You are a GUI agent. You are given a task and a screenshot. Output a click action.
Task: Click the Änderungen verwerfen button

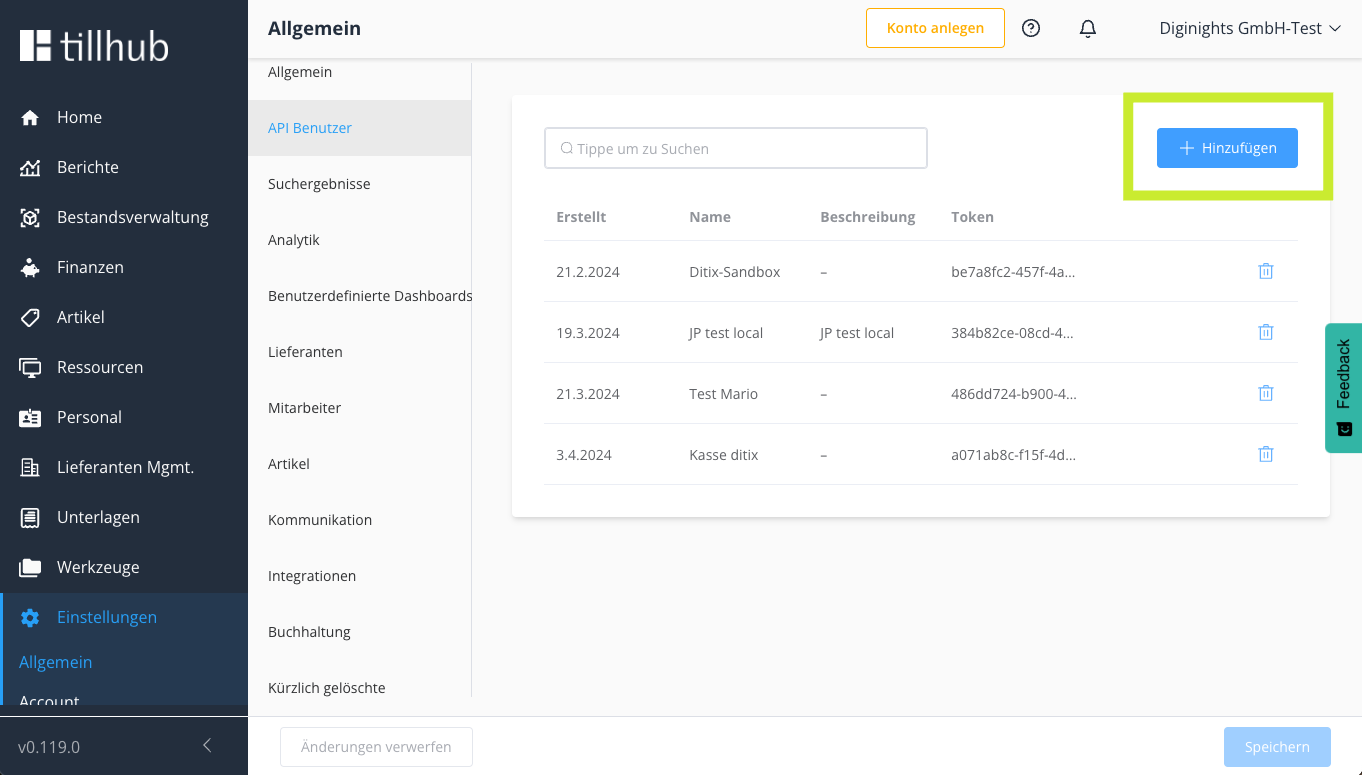click(x=376, y=747)
